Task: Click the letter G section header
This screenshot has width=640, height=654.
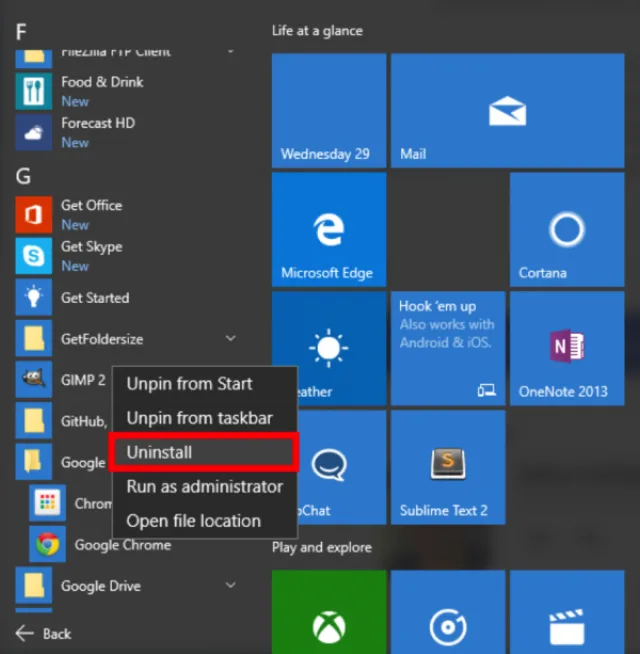Action: (23, 176)
